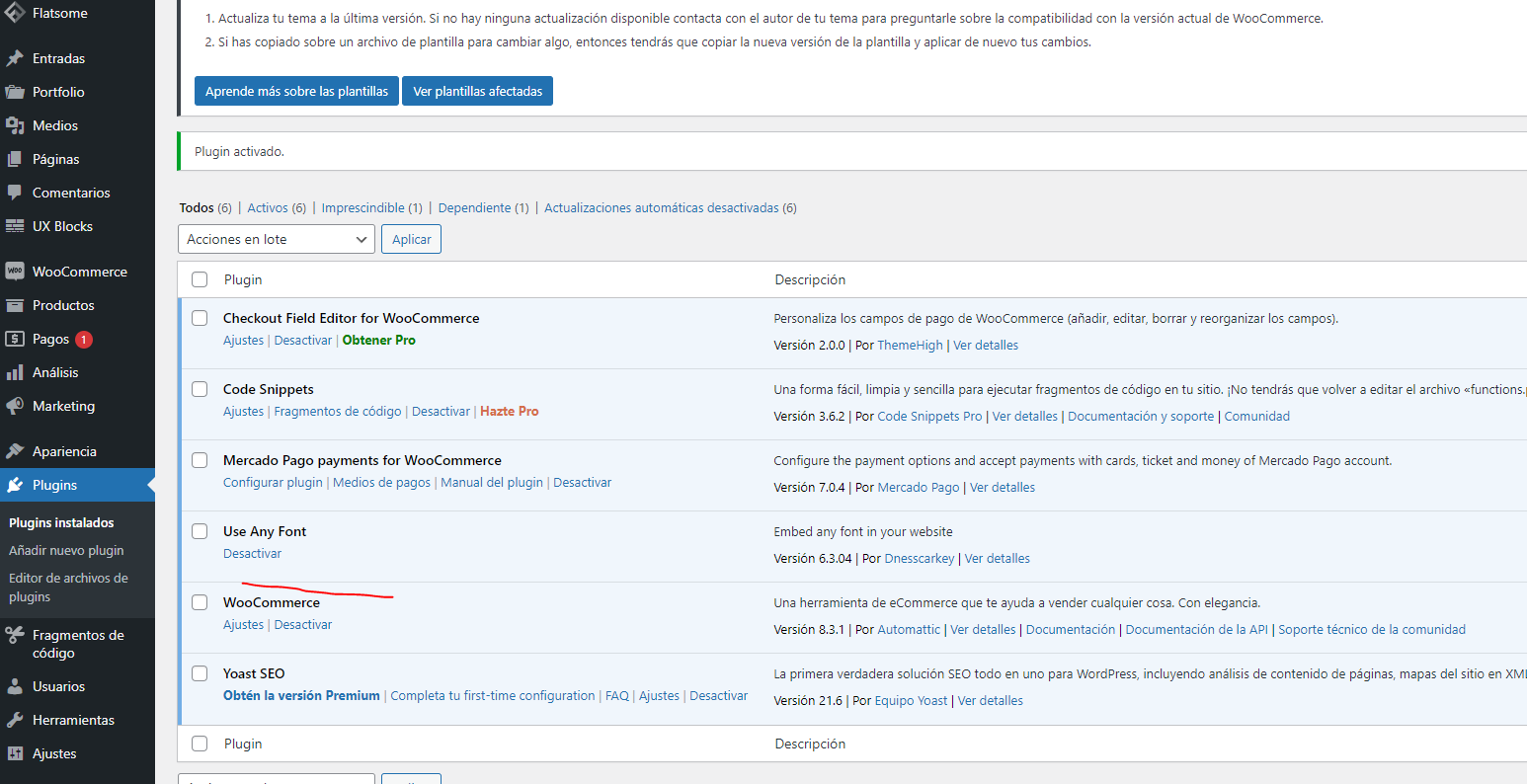Click the Aplicar bulk action button
Screen dimensions: 1527x784
(412, 239)
